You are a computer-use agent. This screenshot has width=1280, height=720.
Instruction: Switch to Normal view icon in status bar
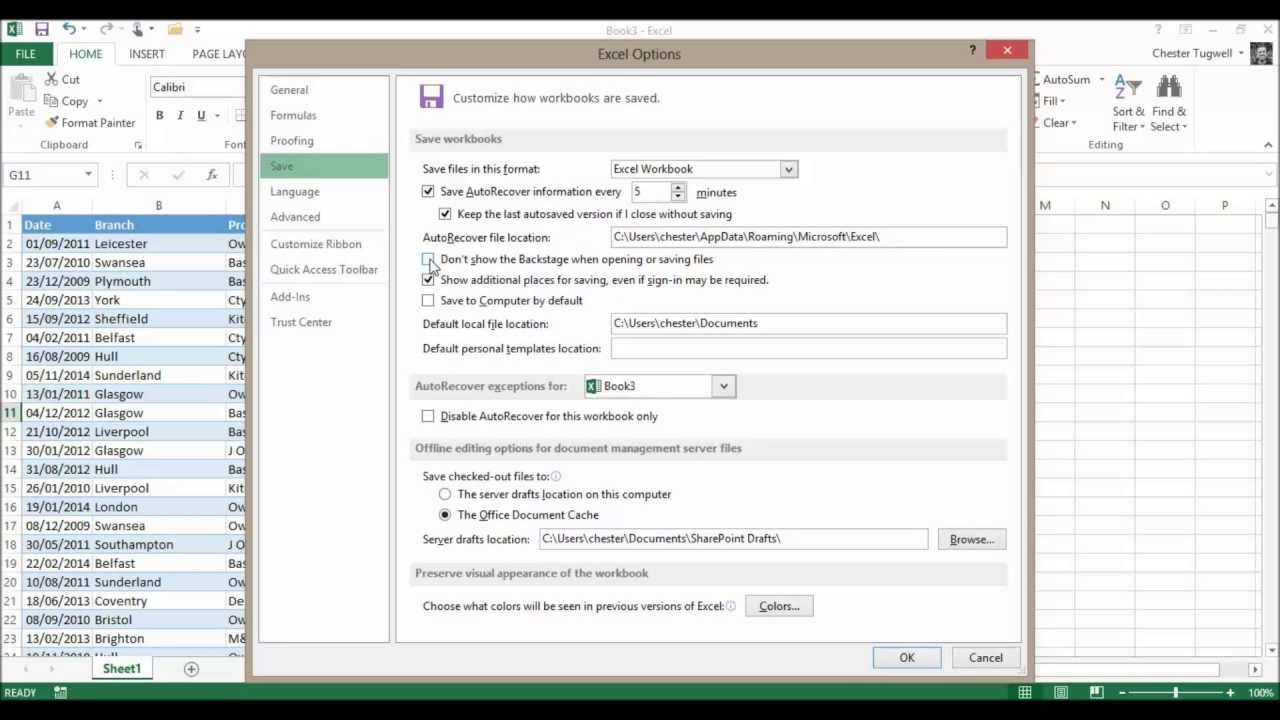point(1025,692)
